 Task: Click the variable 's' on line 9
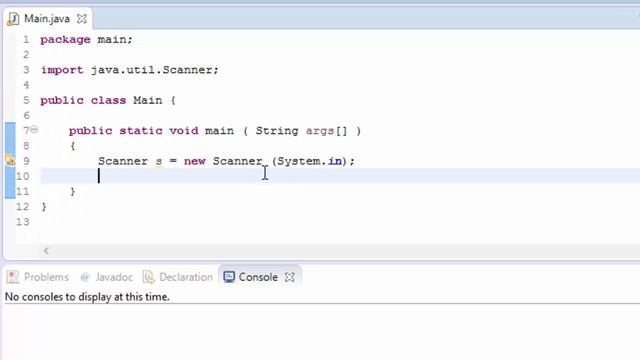pyautogui.click(x=159, y=161)
